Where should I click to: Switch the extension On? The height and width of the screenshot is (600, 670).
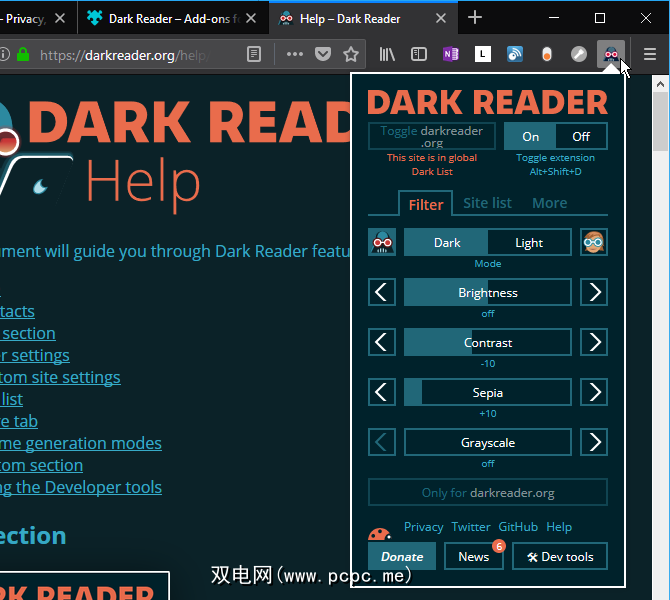[530, 136]
